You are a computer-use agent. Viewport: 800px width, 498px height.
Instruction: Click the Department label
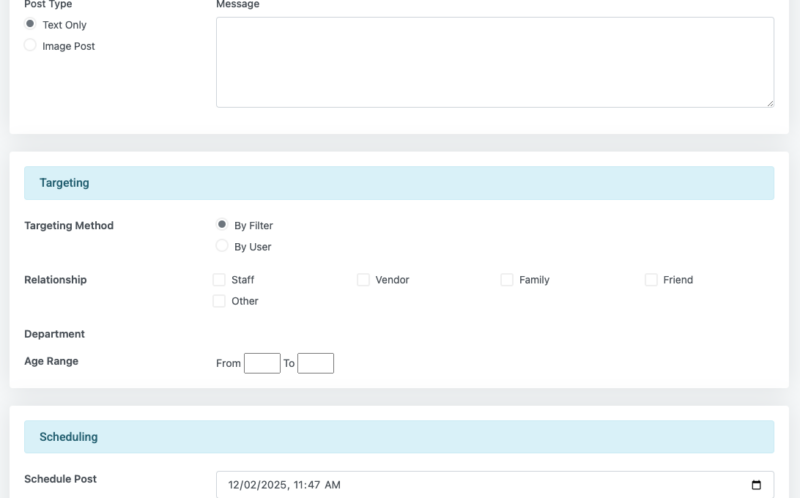point(55,334)
